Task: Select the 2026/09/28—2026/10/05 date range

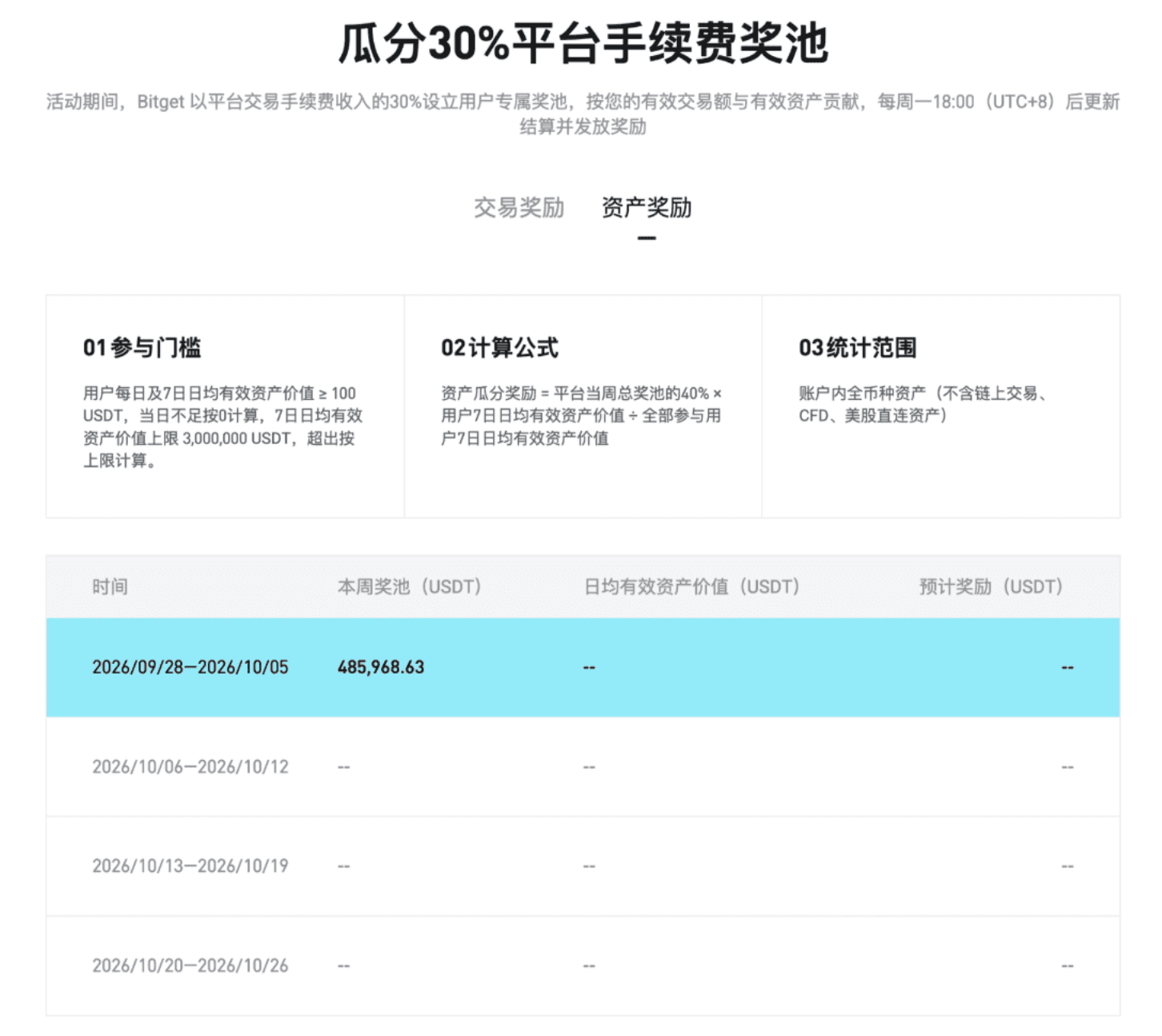Action: (190, 667)
